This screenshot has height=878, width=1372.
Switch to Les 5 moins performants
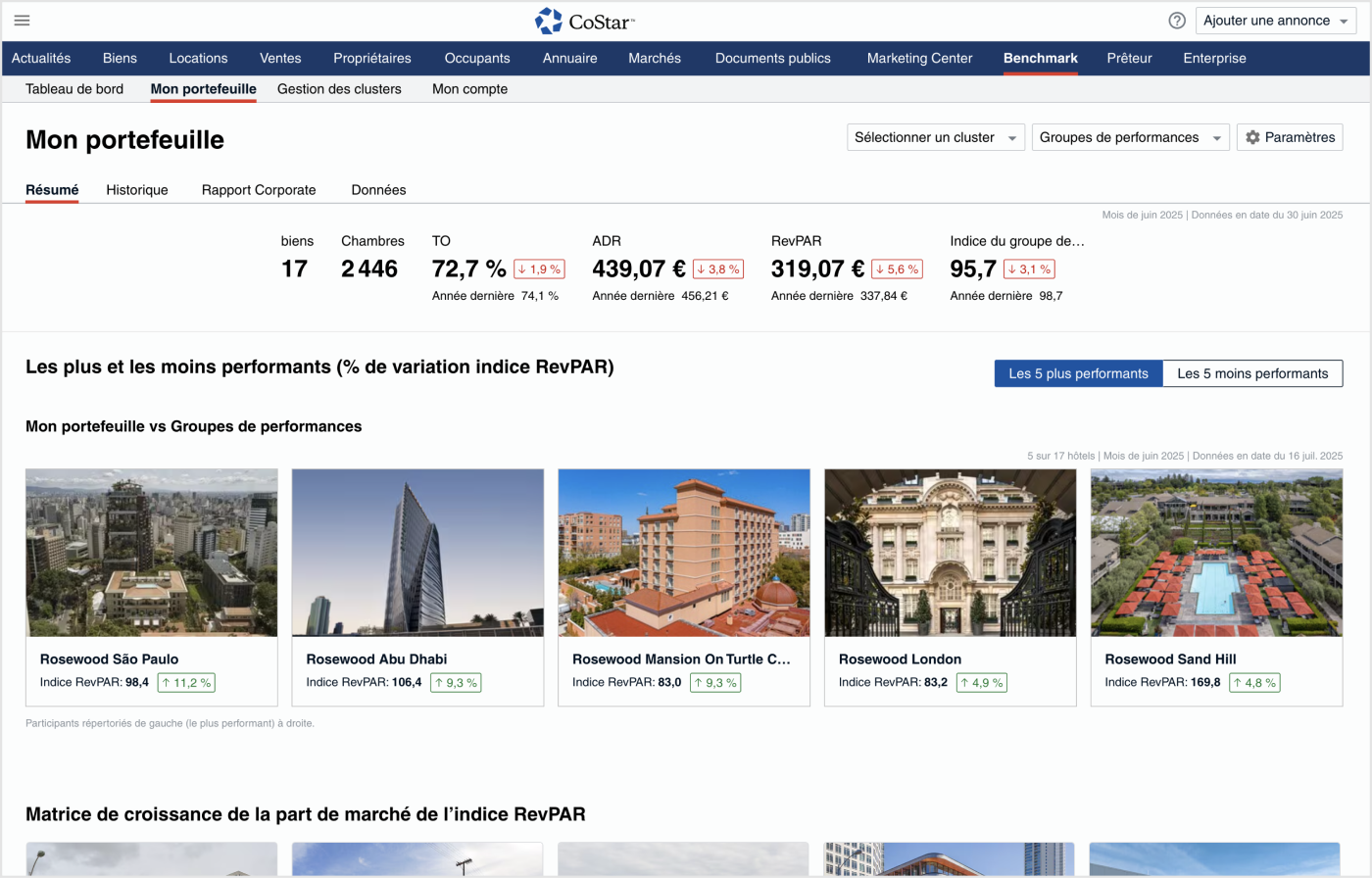1251,373
